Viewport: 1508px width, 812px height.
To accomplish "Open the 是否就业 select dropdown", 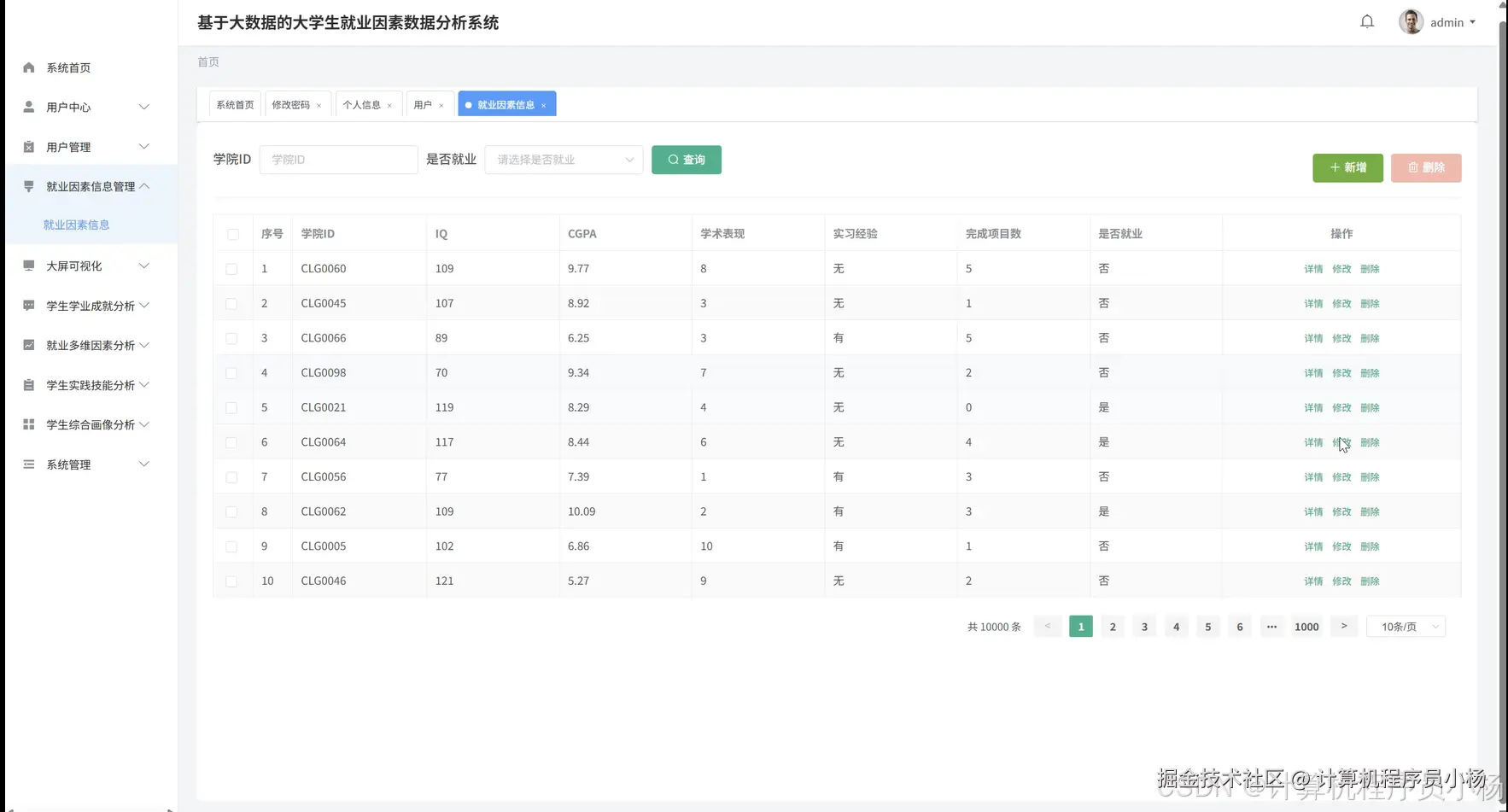I will coord(564,160).
